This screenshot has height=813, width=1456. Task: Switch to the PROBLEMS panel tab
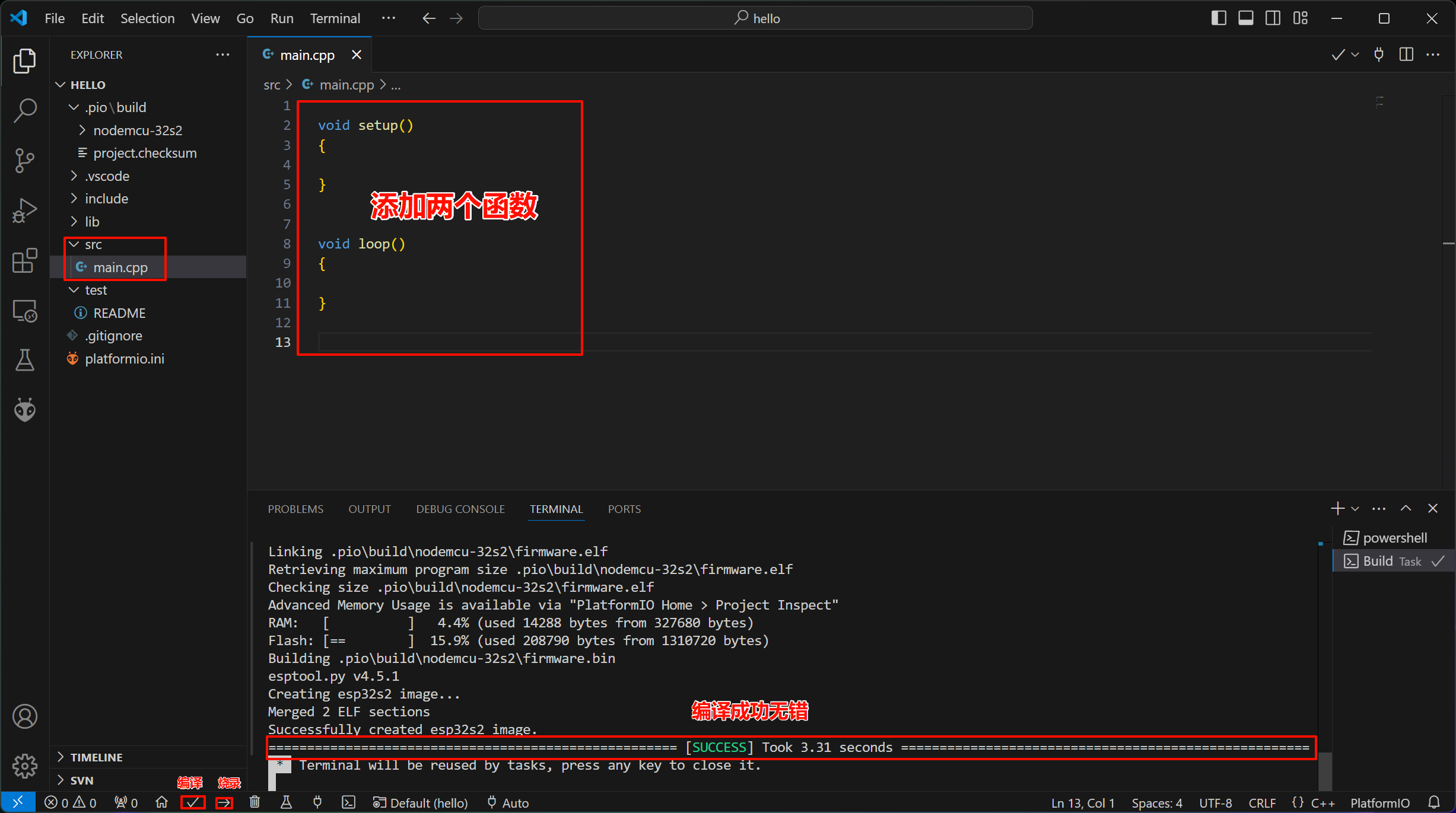click(295, 509)
